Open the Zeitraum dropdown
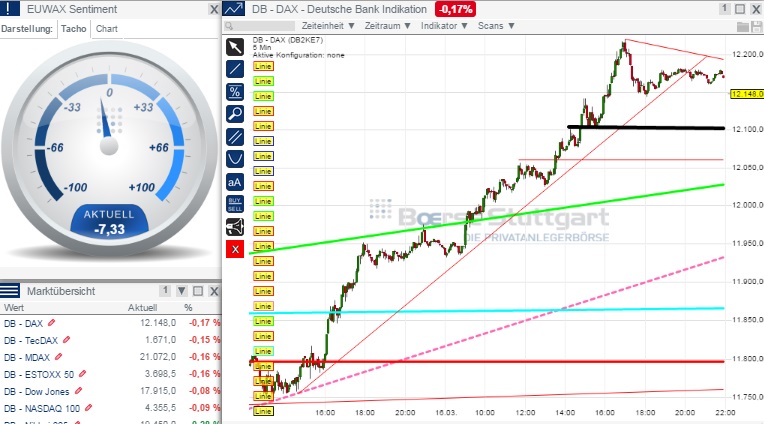The image size is (764, 424). pyautogui.click(x=387, y=26)
